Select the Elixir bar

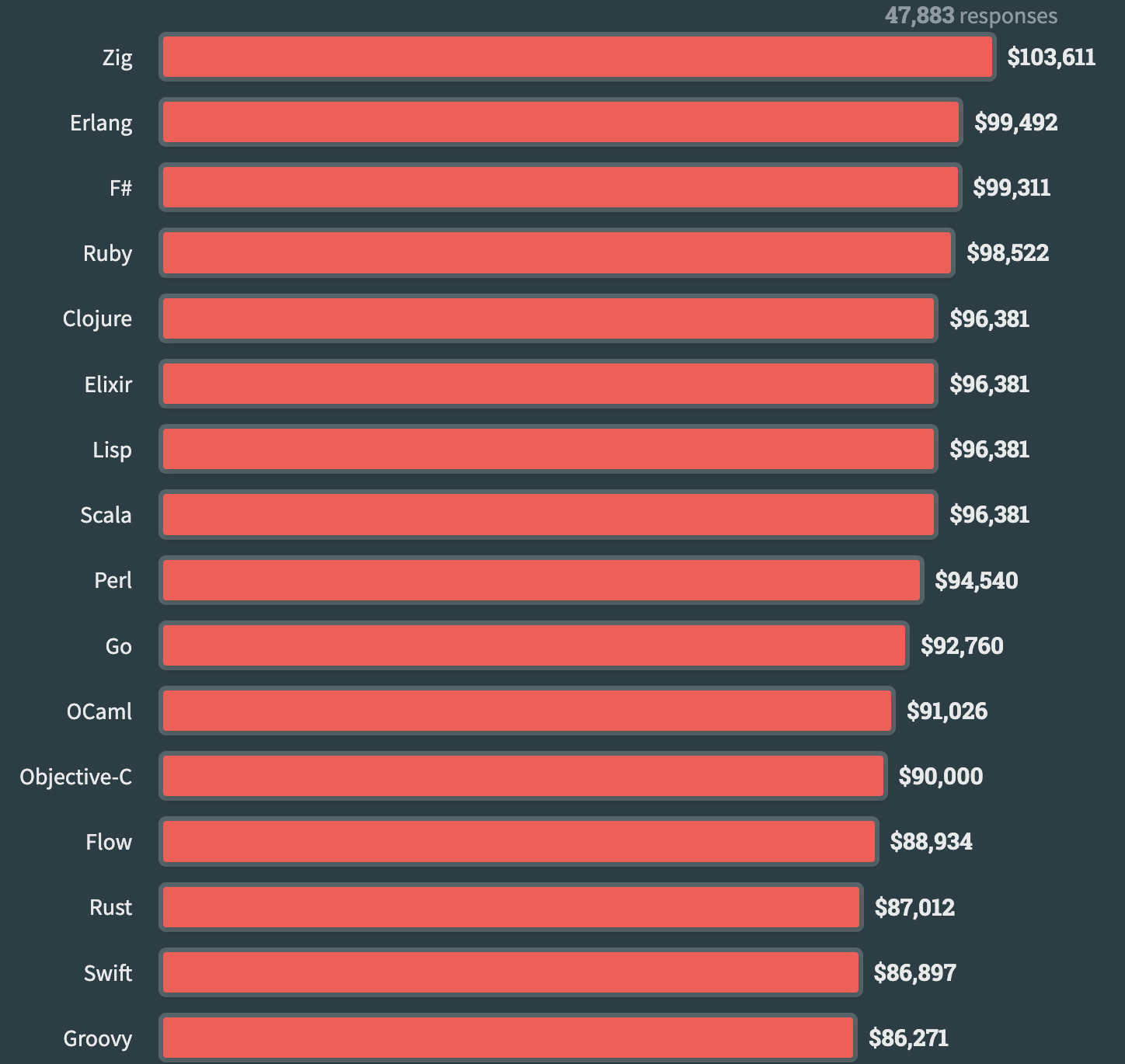pyautogui.click(x=549, y=384)
